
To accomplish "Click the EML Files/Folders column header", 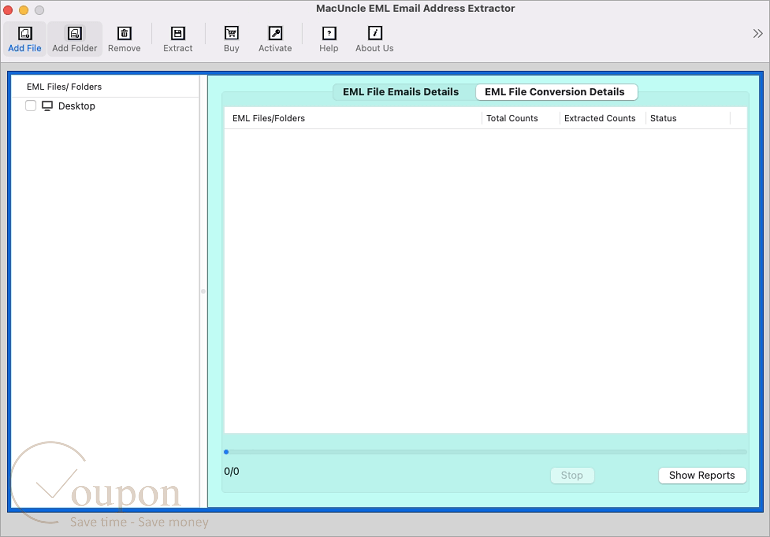I will (353, 118).
